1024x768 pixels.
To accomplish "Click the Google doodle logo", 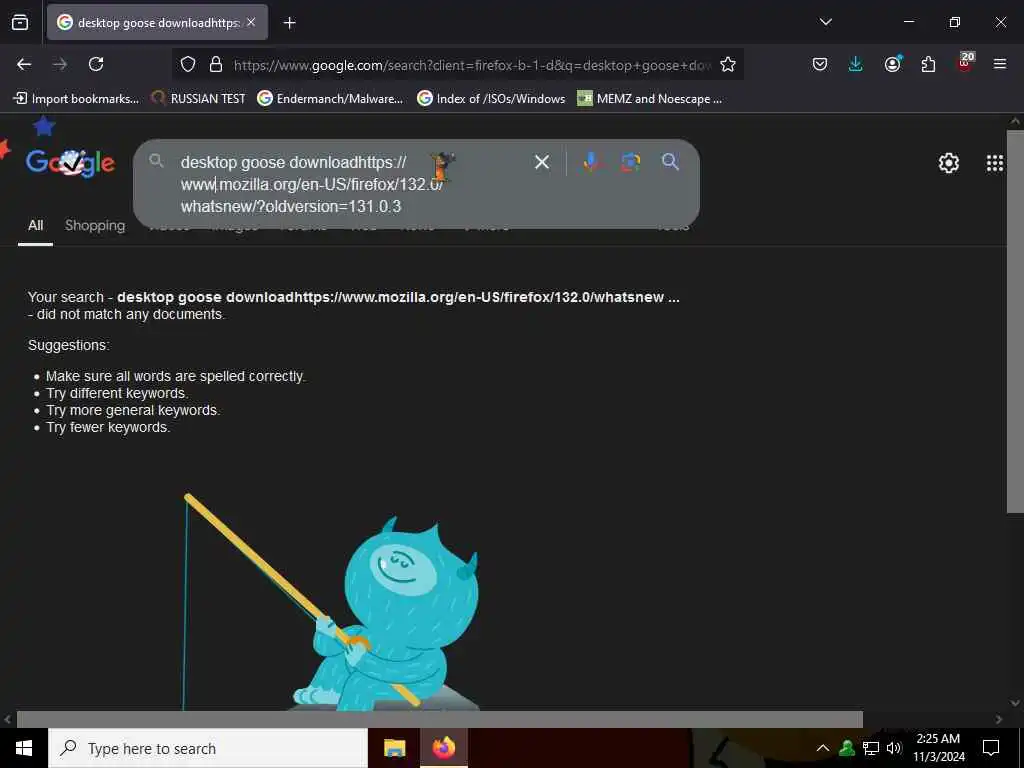I will 71,163.
